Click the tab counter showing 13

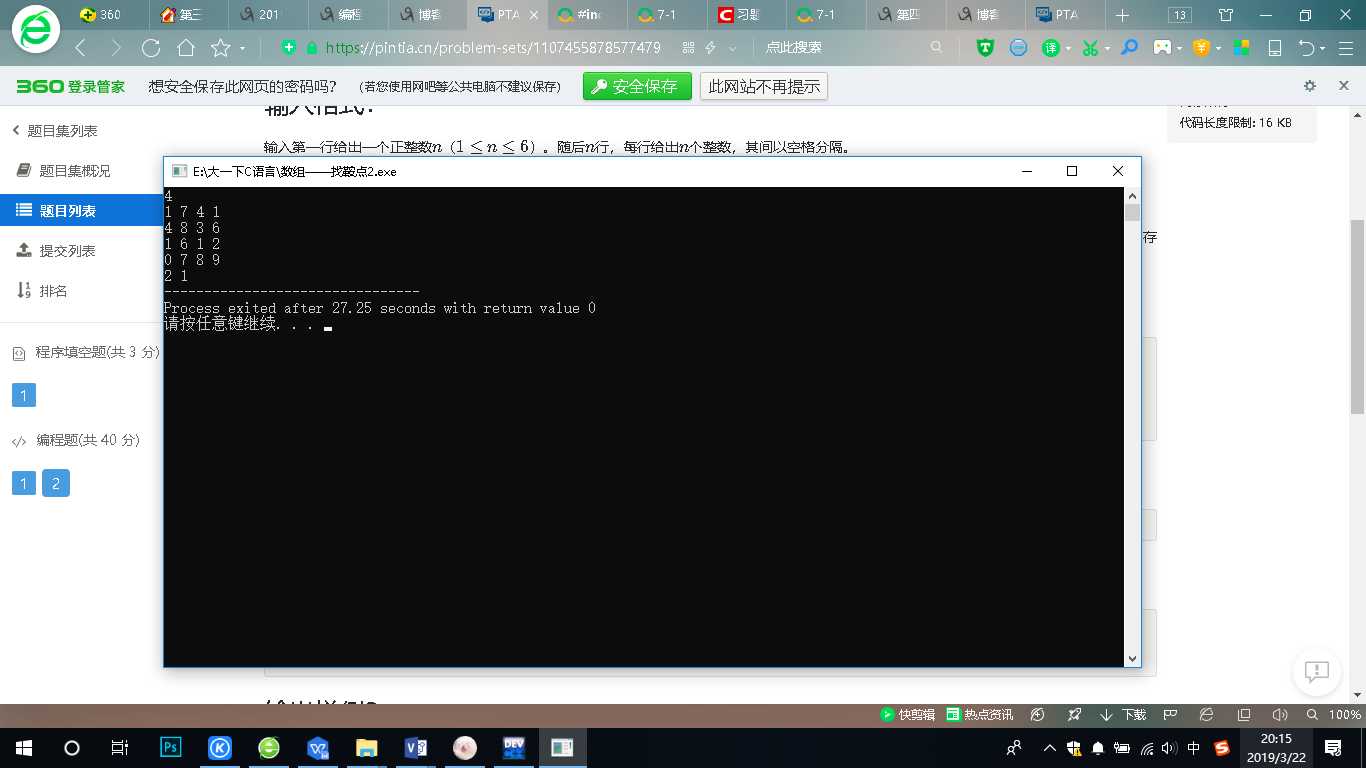click(1180, 15)
